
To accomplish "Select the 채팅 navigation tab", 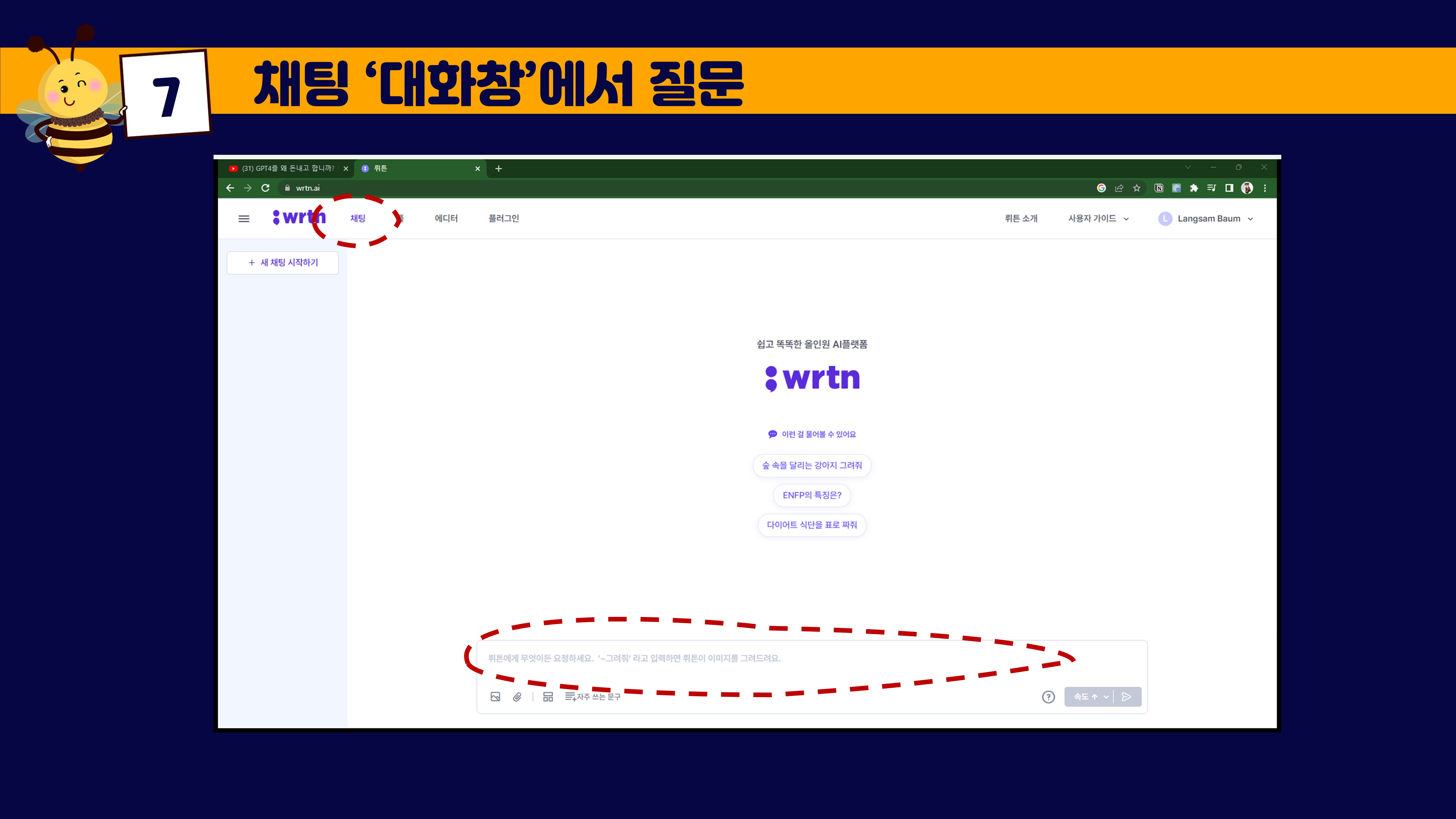I will click(x=358, y=219).
